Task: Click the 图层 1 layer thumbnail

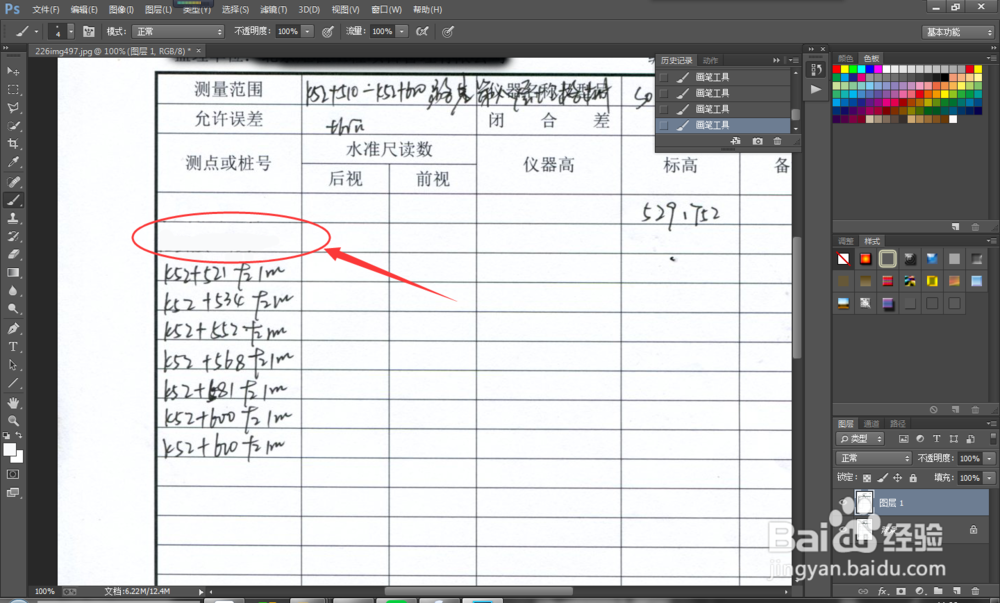Action: (x=864, y=502)
